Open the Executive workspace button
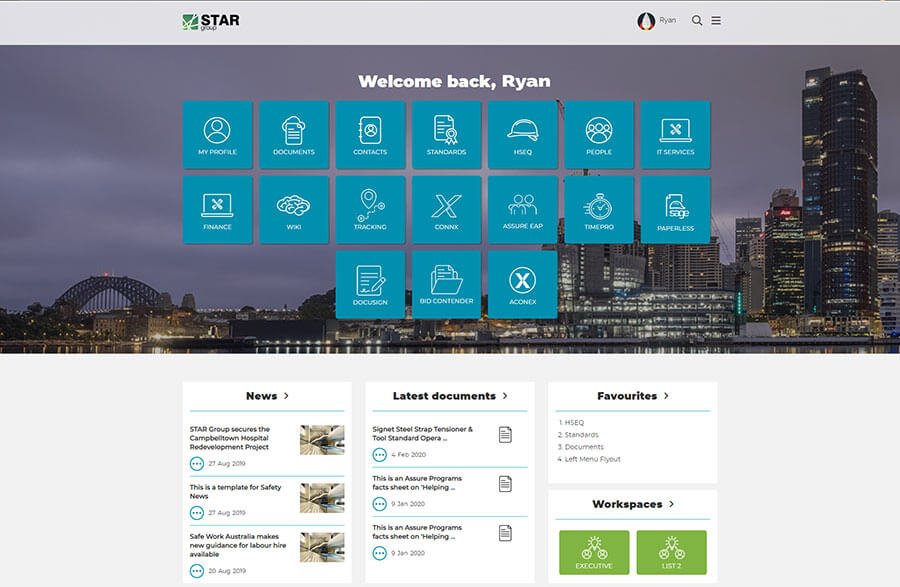 click(x=594, y=552)
